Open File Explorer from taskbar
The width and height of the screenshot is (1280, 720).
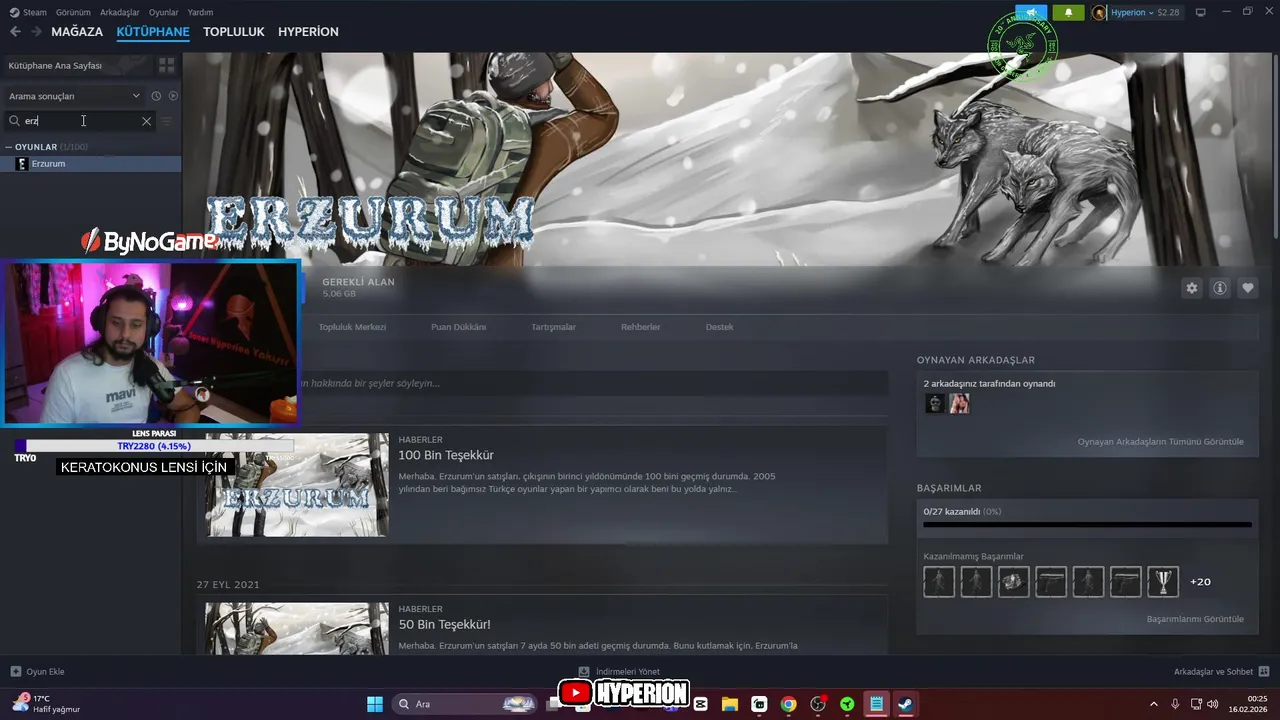(730, 704)
